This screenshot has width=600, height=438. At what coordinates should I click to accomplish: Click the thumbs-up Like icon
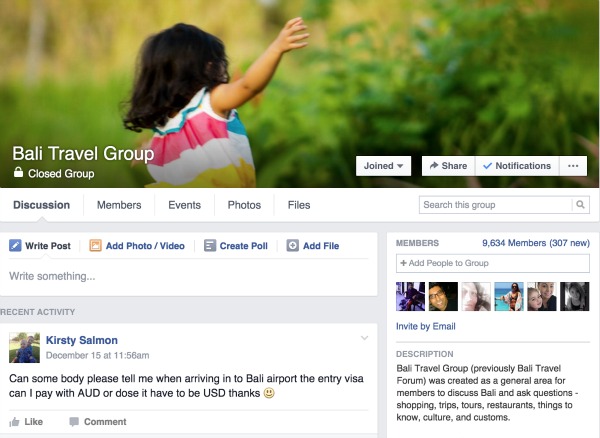[x=15, y=422]
